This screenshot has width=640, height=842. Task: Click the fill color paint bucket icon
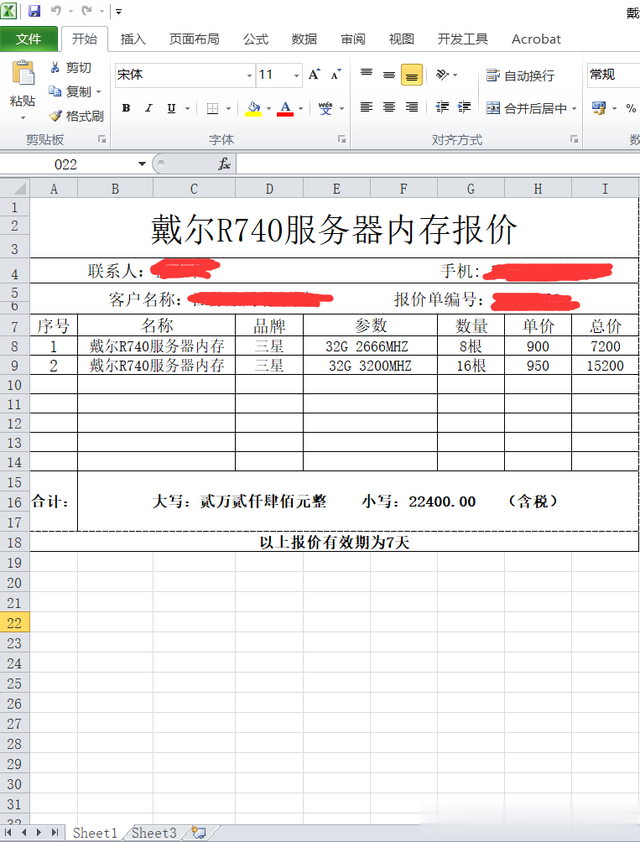click(253, 108)
